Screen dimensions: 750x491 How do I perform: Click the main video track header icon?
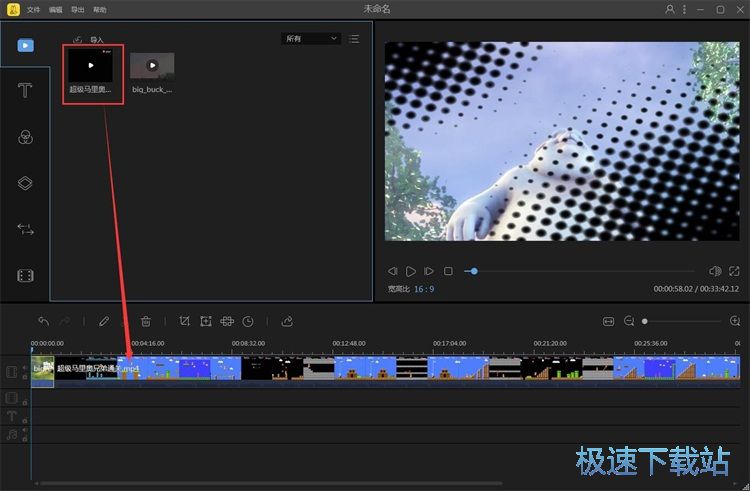tap(11, 371)
